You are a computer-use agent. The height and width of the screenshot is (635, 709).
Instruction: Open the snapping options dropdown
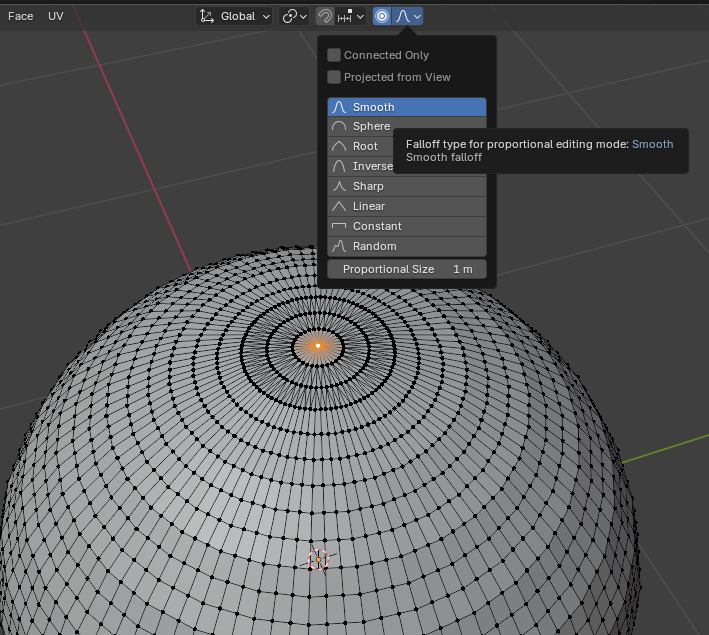tap(350, 16)
